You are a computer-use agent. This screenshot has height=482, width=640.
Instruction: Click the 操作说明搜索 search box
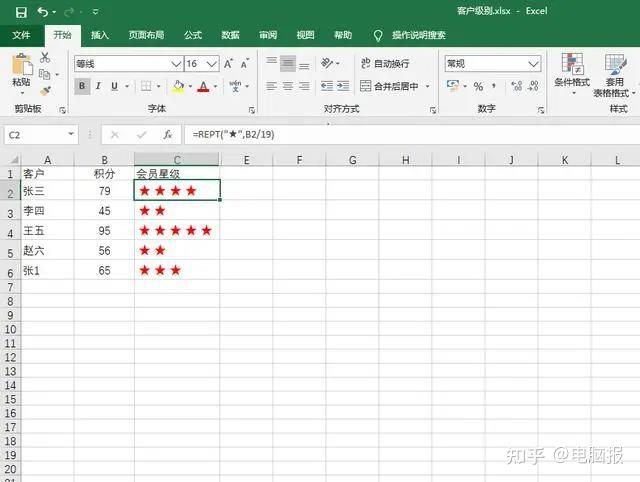point(418,35)
